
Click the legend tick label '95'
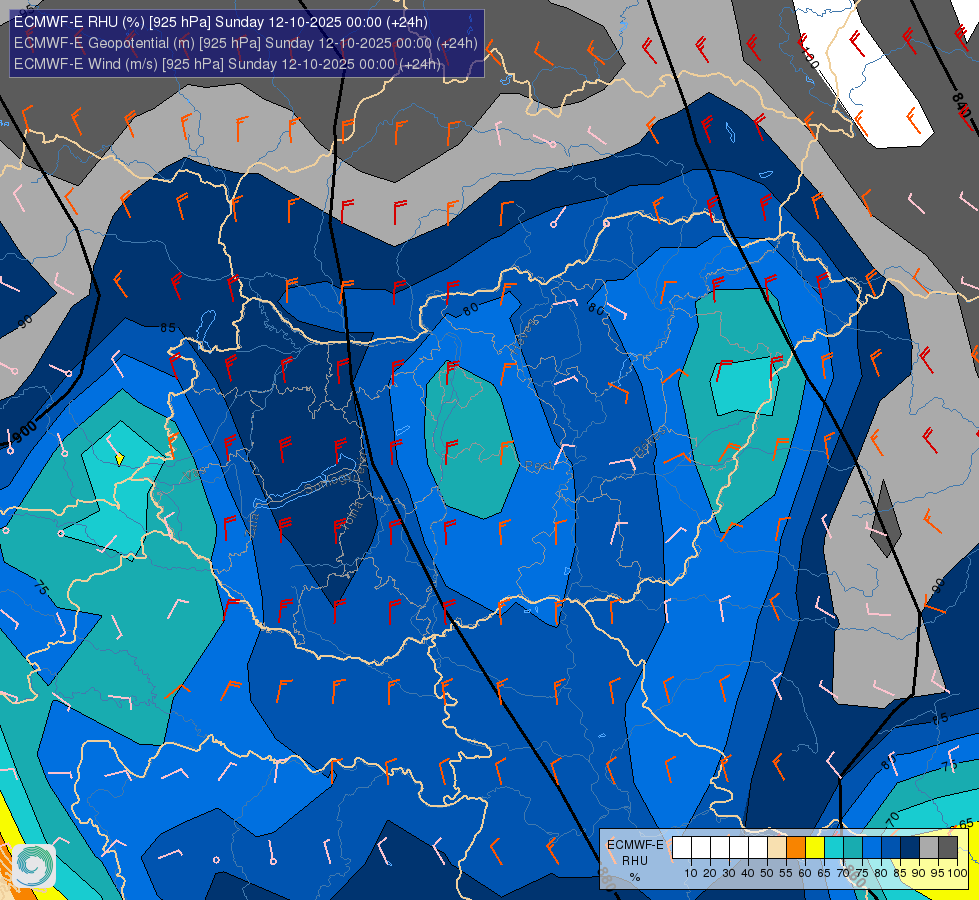click(938, 873)
